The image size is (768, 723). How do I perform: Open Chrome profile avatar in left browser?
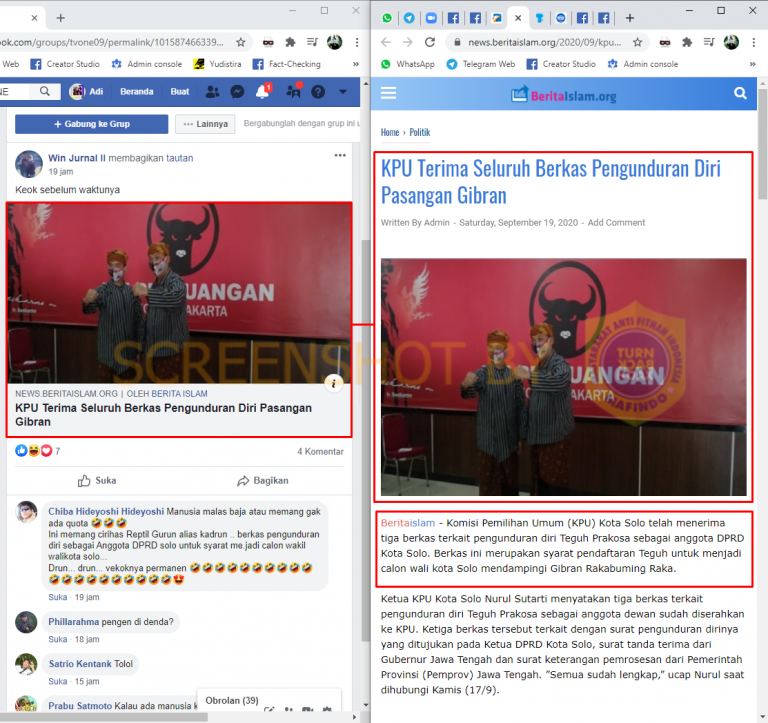[335, 42]
